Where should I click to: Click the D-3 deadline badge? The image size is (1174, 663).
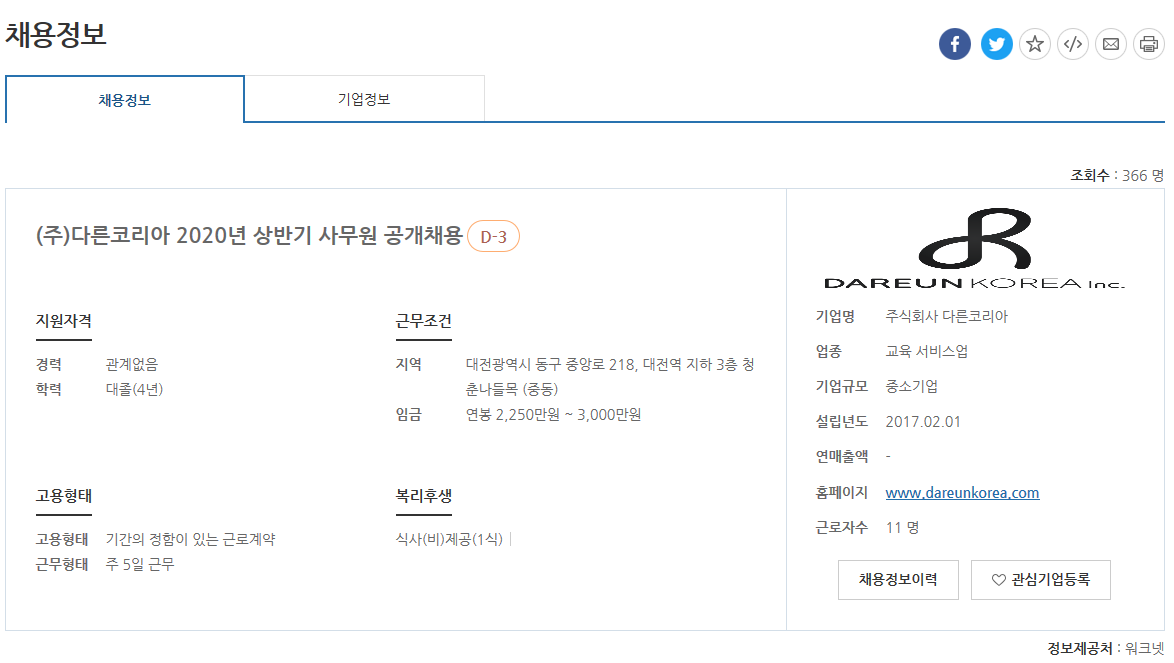[493, 236]
